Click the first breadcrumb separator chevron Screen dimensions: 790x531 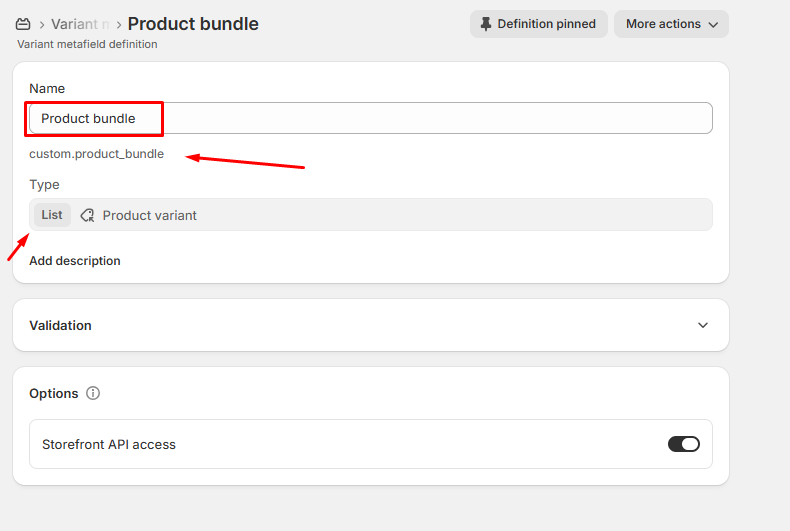click(x=42, y=25)
